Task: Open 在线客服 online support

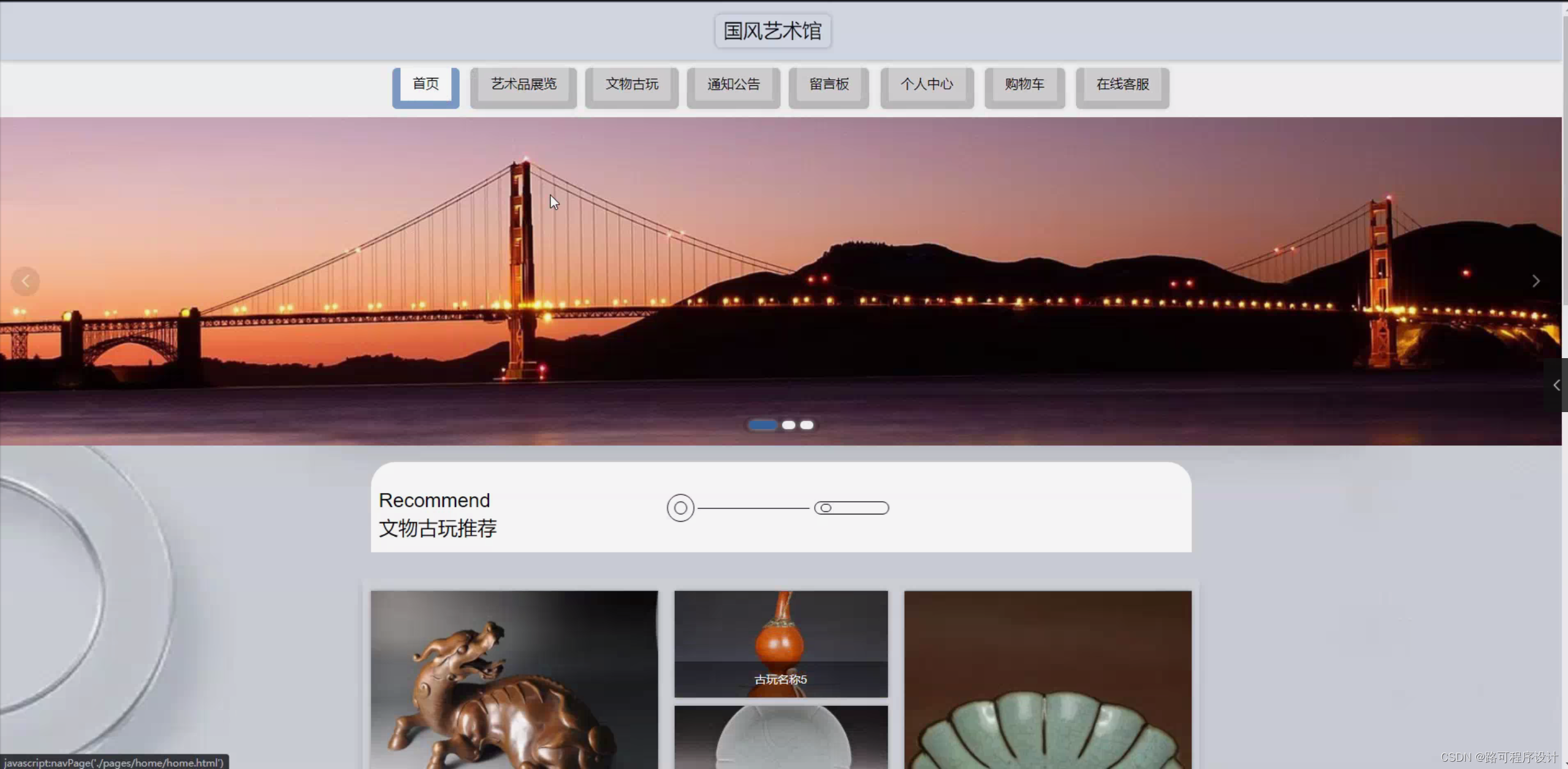Action: pos(1122,85)
